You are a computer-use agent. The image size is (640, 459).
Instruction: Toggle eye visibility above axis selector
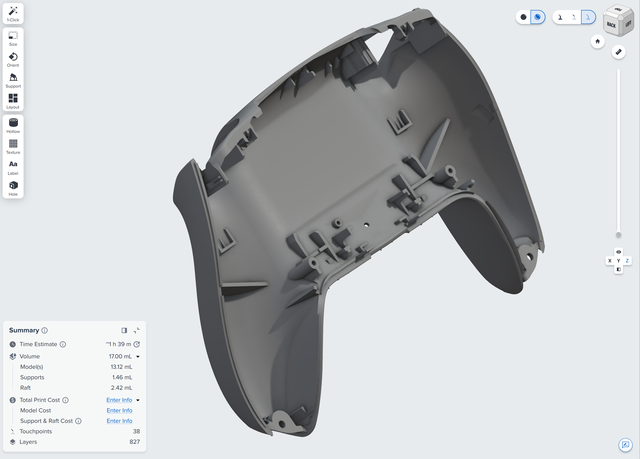coord(618,252)
